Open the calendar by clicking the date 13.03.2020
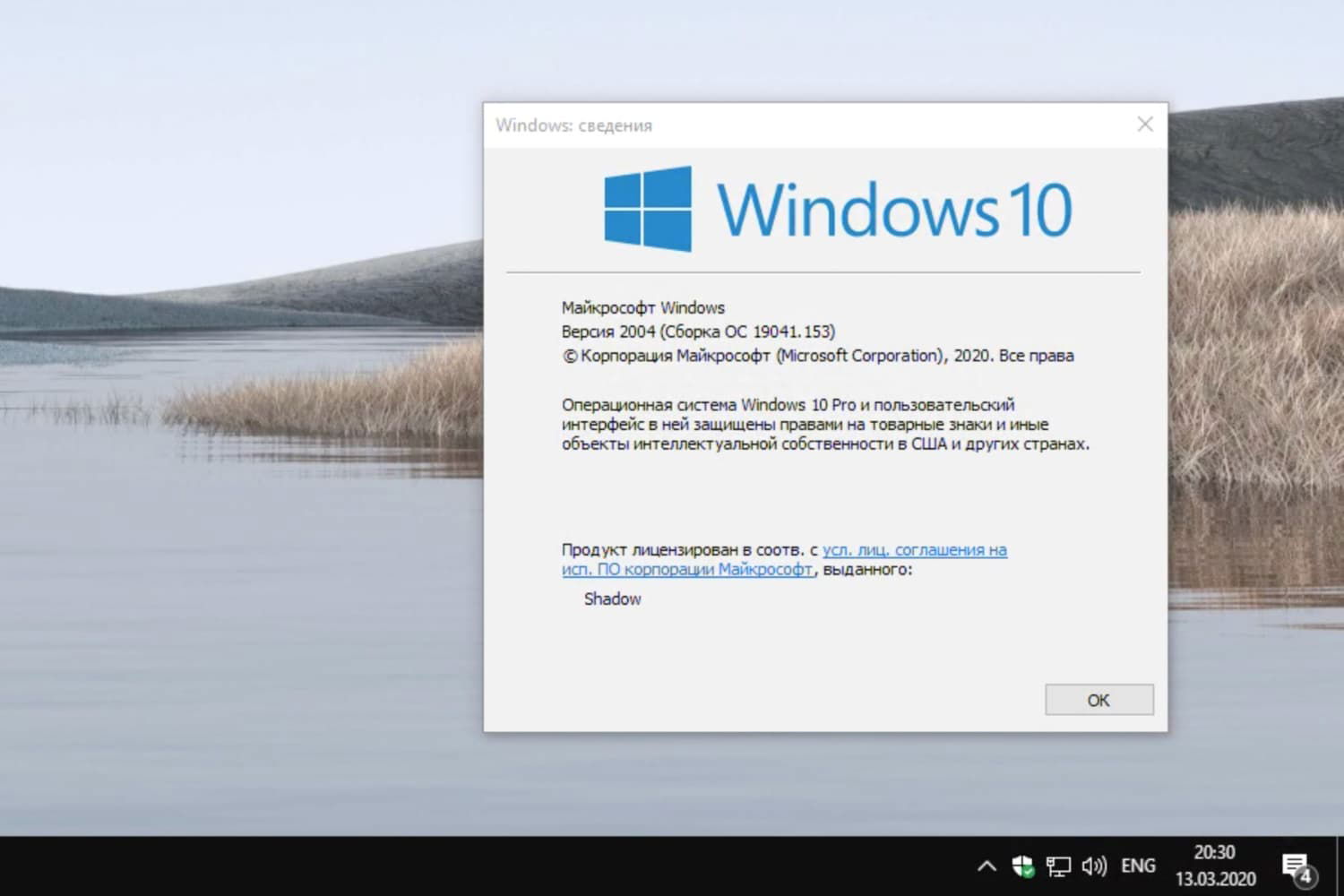The image size is (1344, 896). coord(1216,880)
